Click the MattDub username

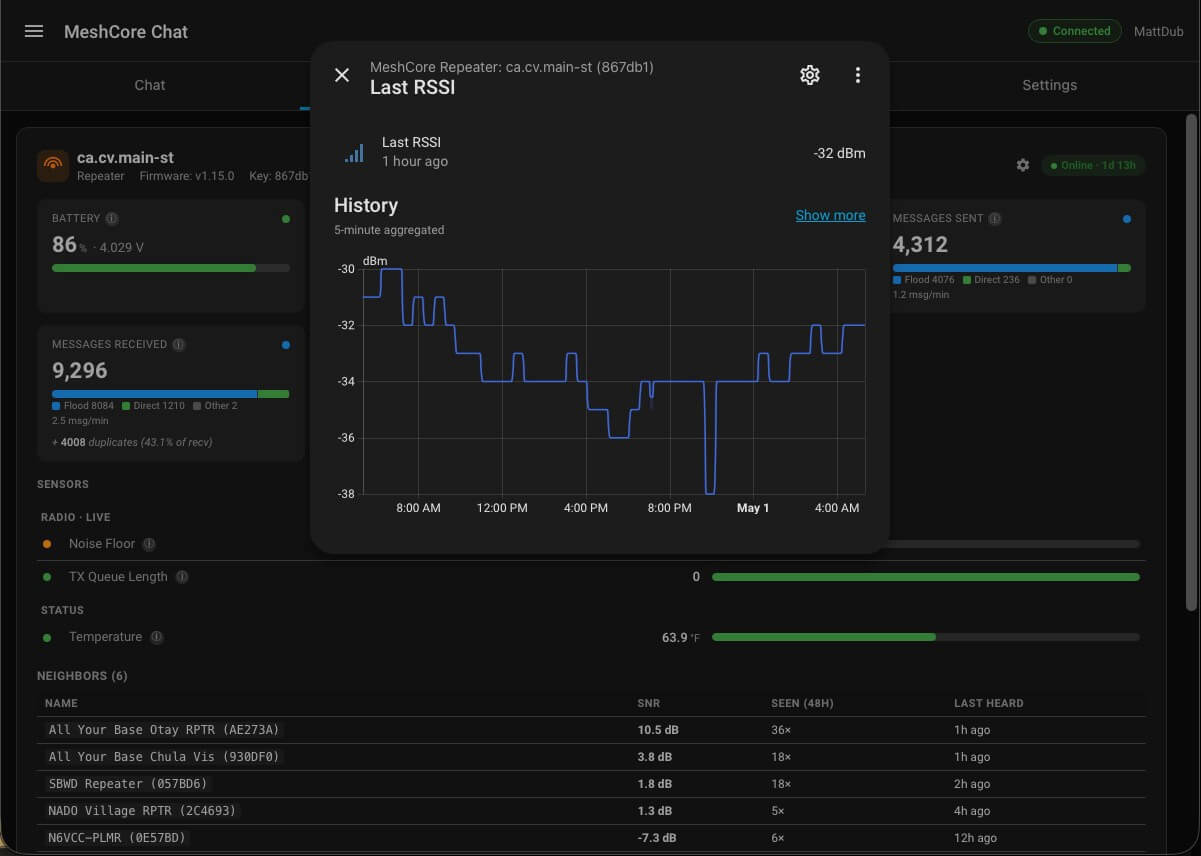tap(1158, 31)
